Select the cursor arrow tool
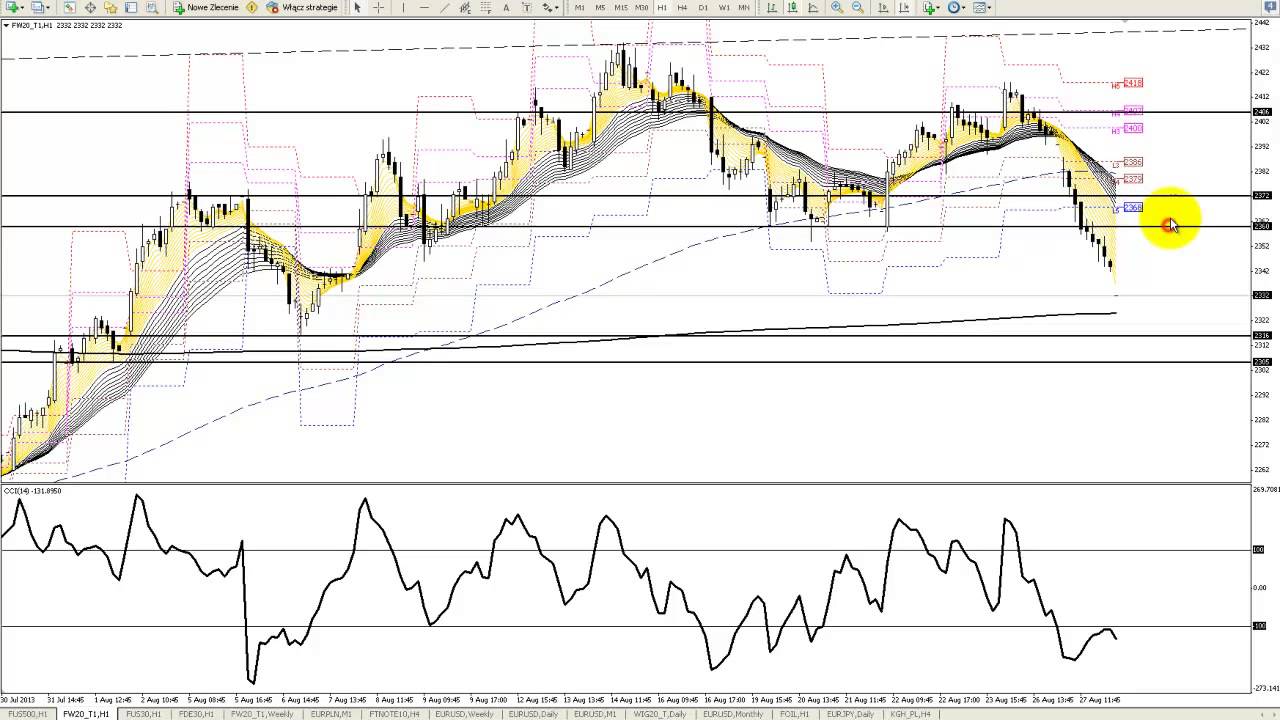 [357, 7]
